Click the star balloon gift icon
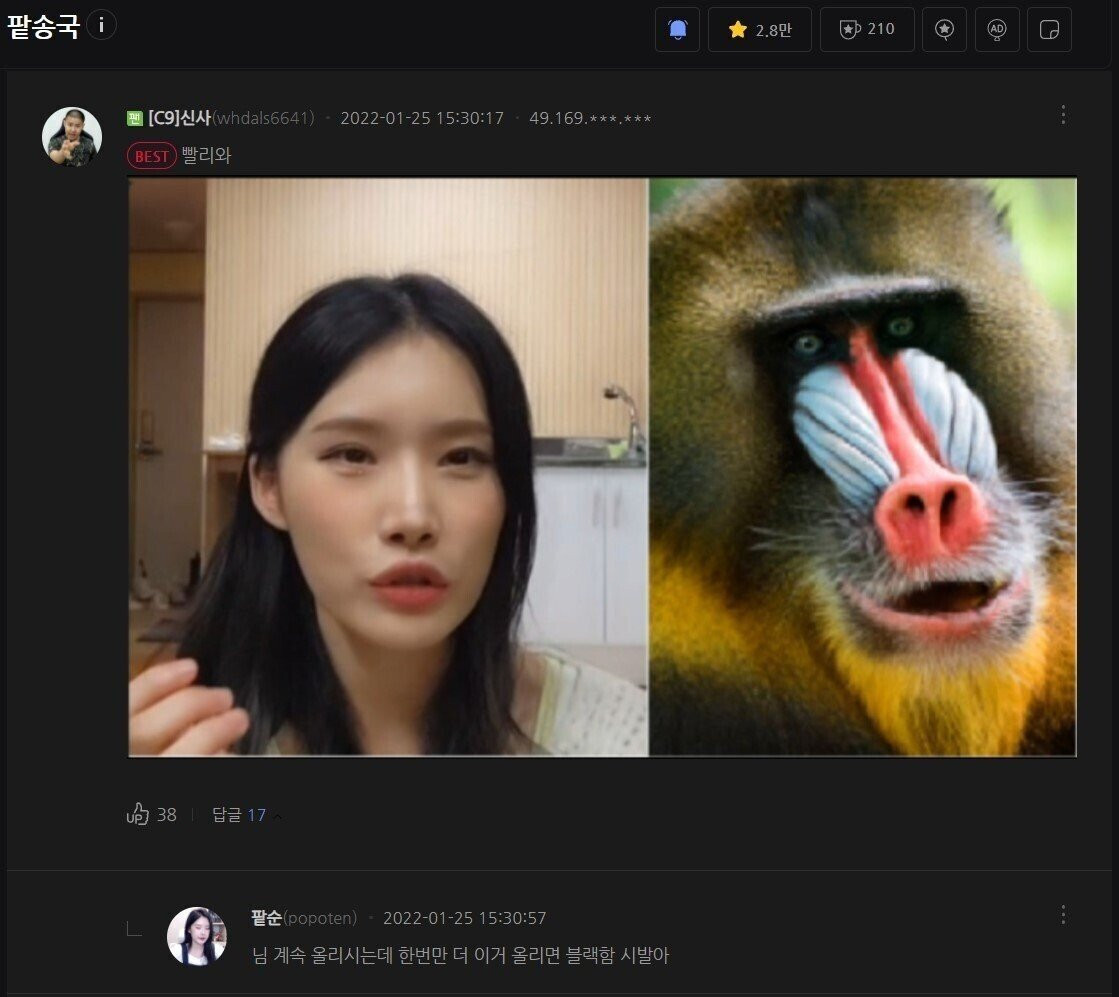 click(x=944, y=29)
